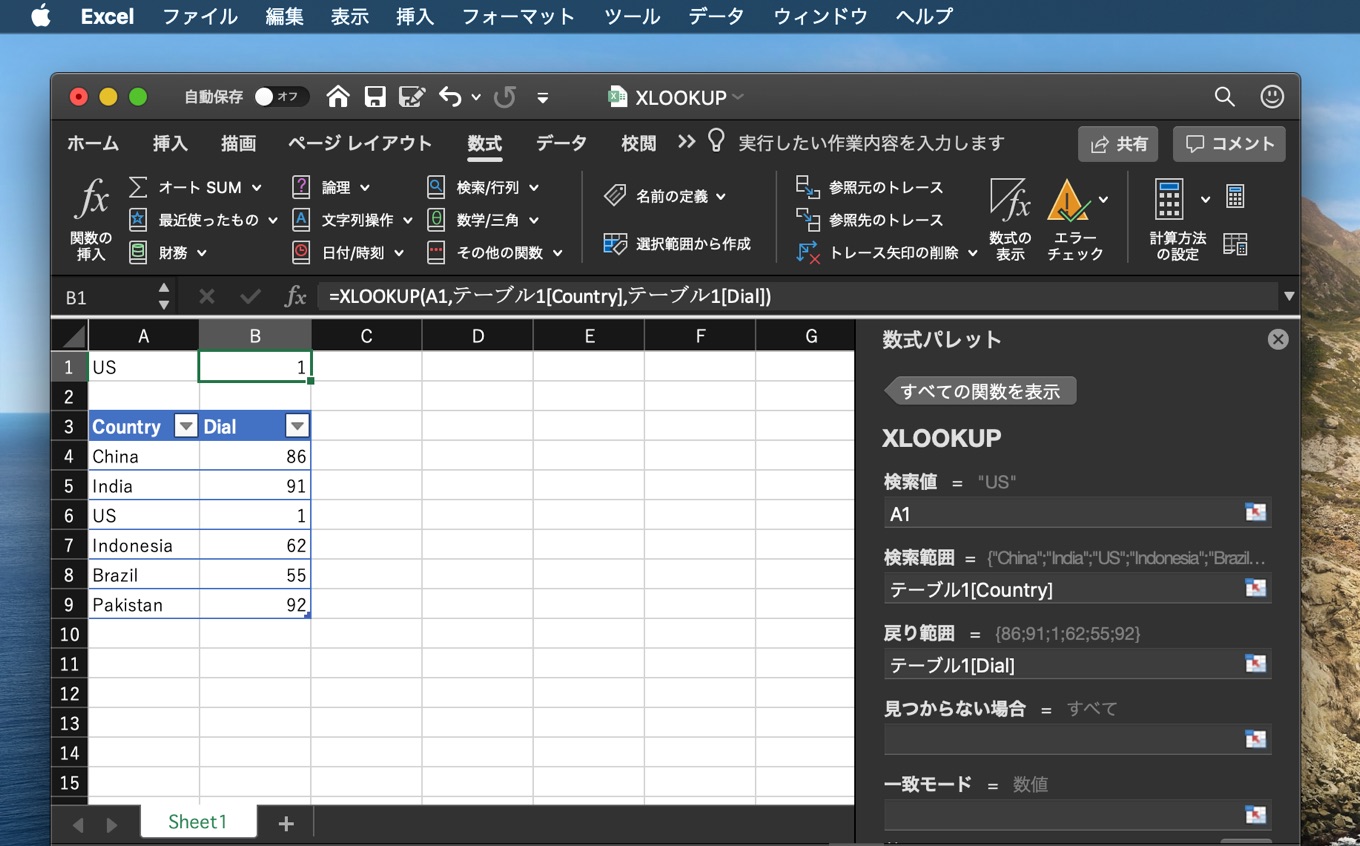Image resolution: width=1360 pixels, height=846 pixels.
Task: Click the 共有 share button
Action: (x=1118, y=144)
